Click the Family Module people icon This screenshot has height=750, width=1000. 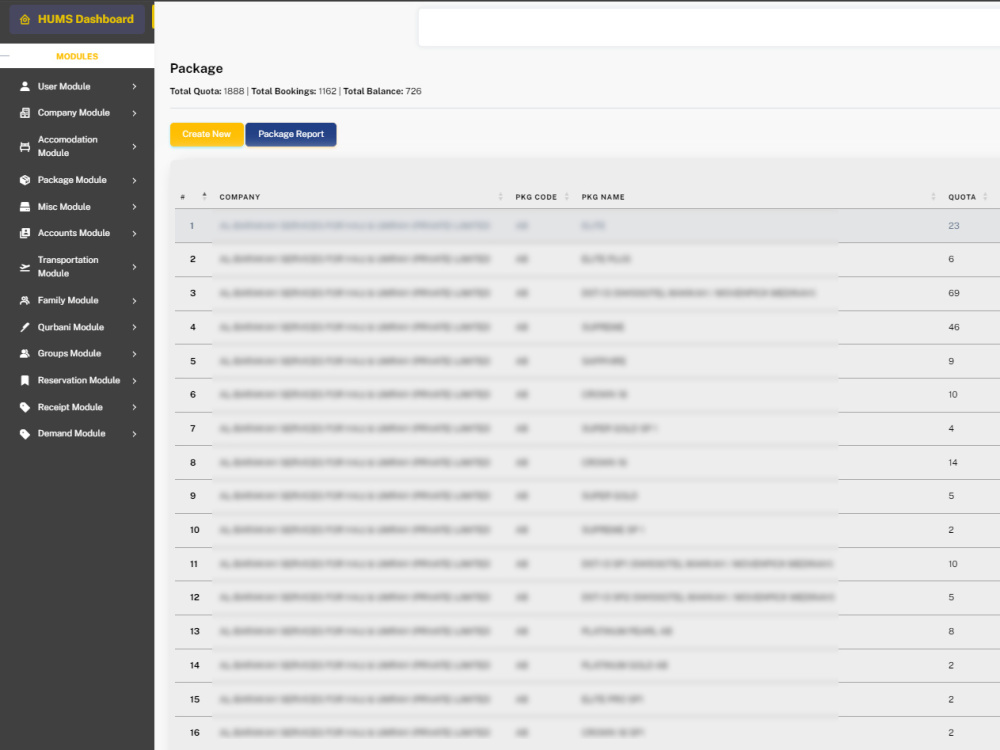[25, 300]
